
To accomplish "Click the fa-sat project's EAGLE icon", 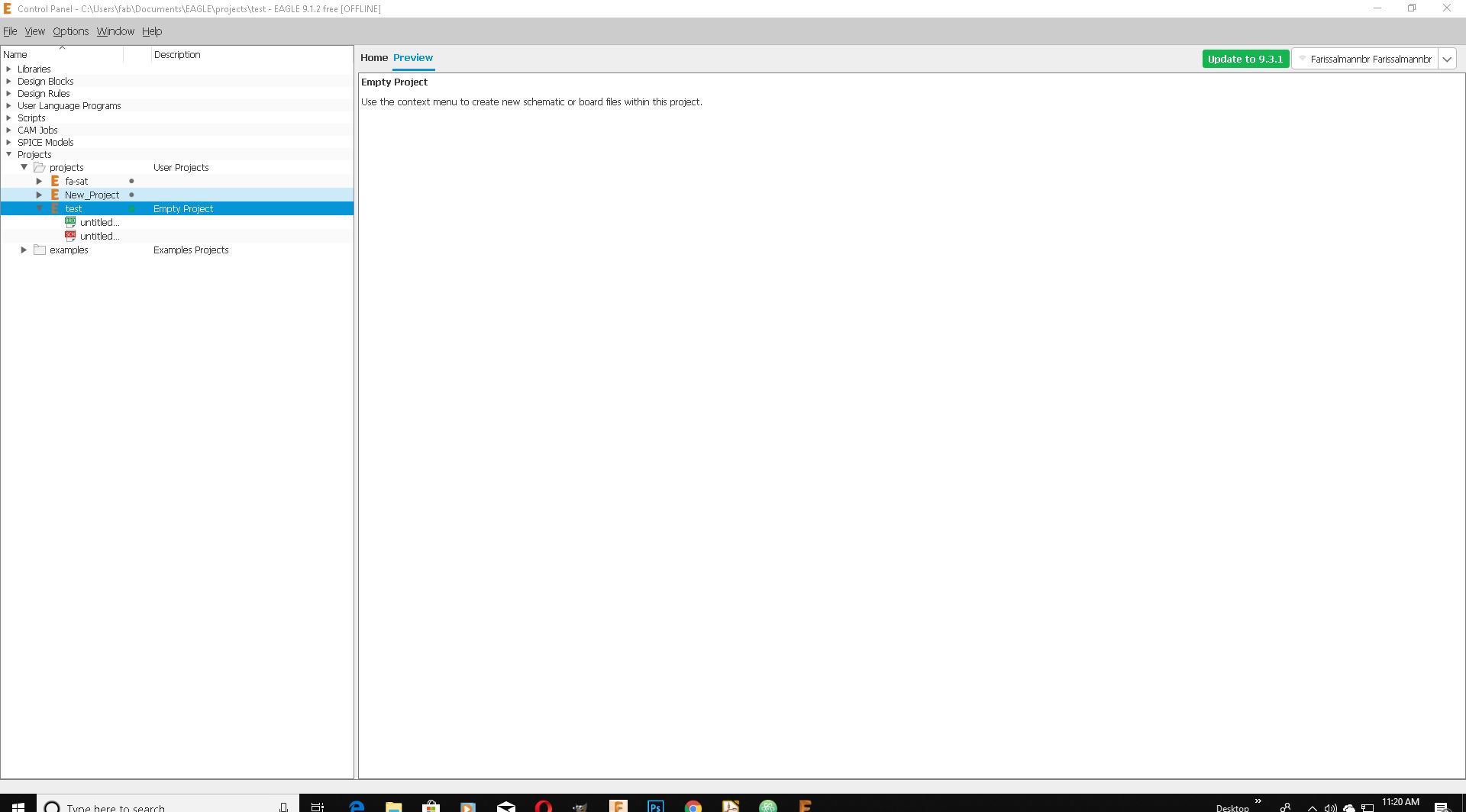I will 55,182.
